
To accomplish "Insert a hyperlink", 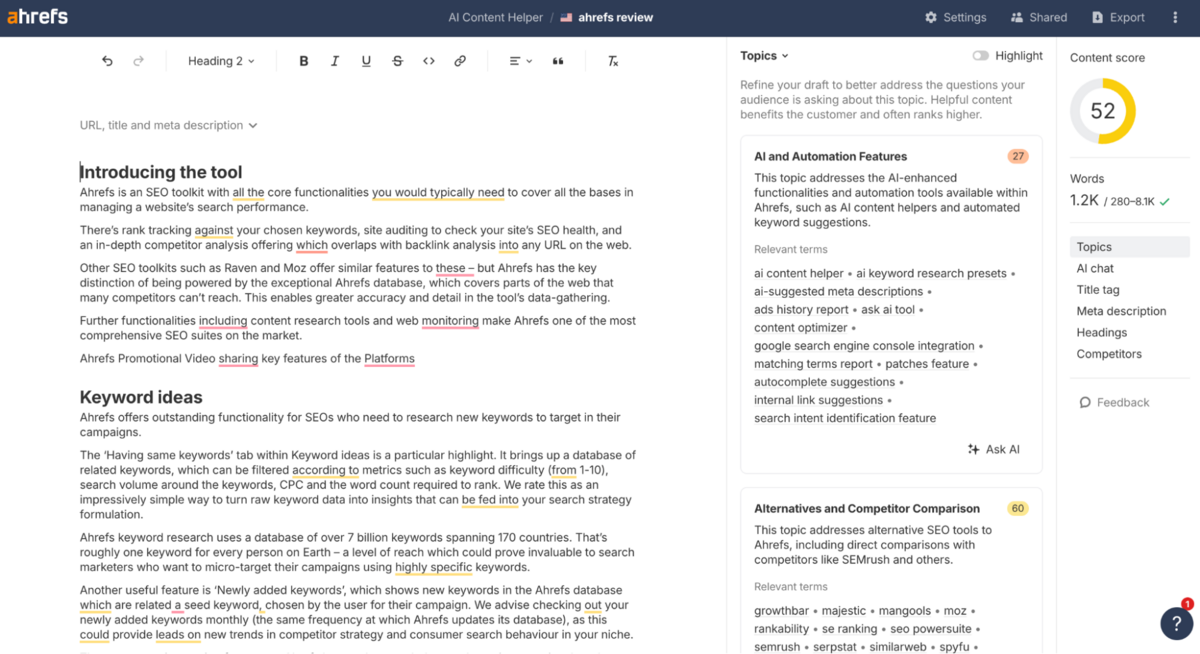I will coord(460,61).
